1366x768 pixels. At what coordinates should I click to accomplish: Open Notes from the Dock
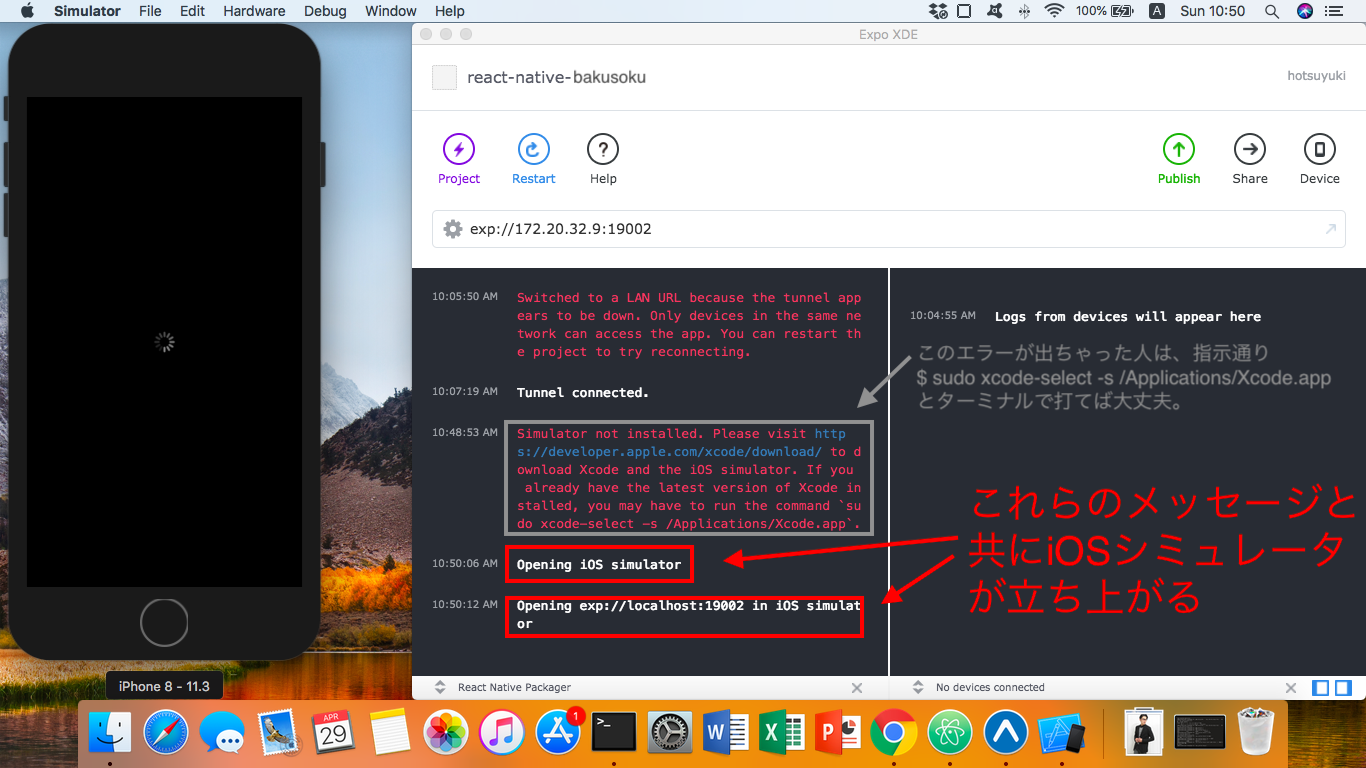coord(390,734)
